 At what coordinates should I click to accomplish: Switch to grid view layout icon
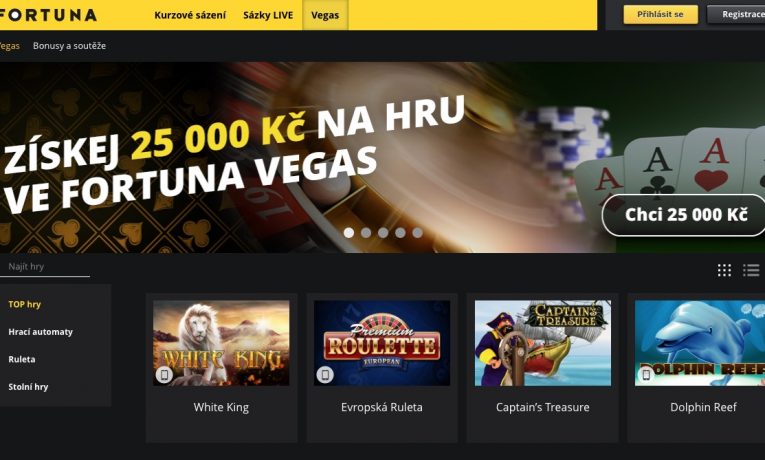[x=724, y=270]
